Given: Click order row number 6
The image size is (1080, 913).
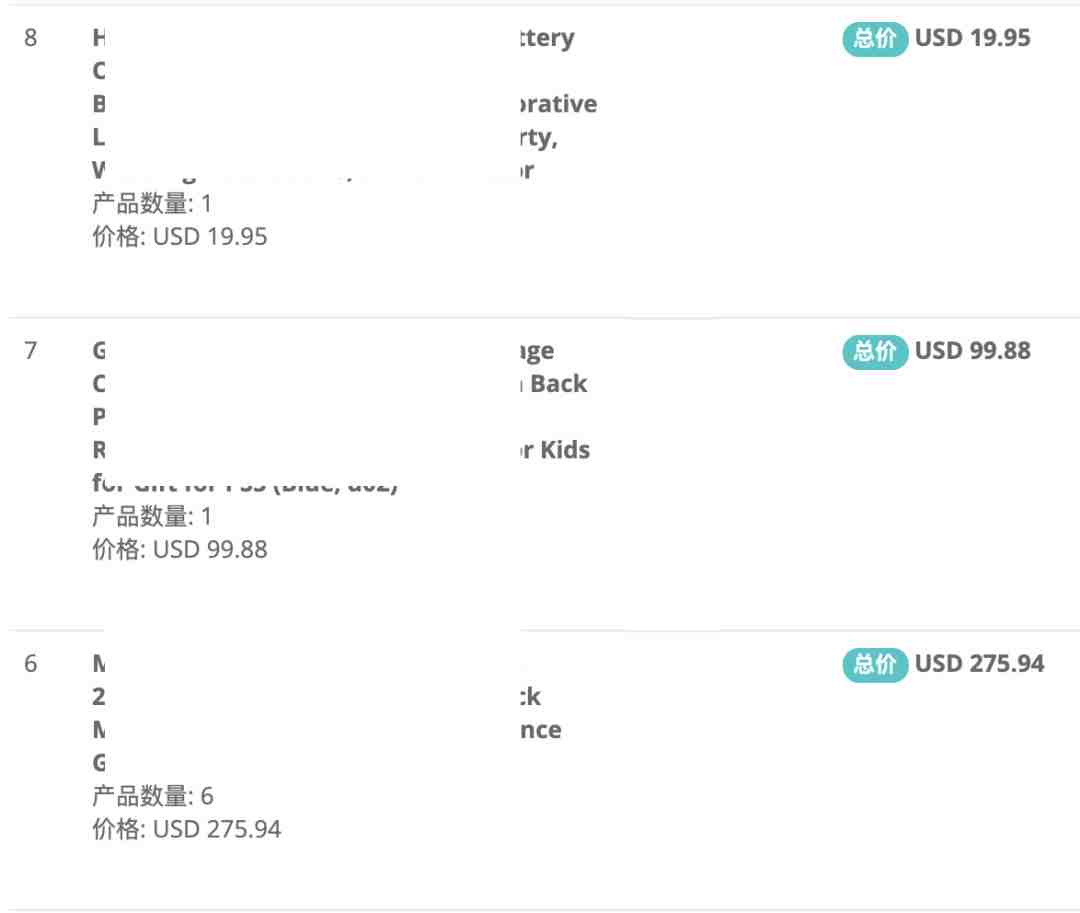Looking at the screenshot, I should tap(30, 664).
